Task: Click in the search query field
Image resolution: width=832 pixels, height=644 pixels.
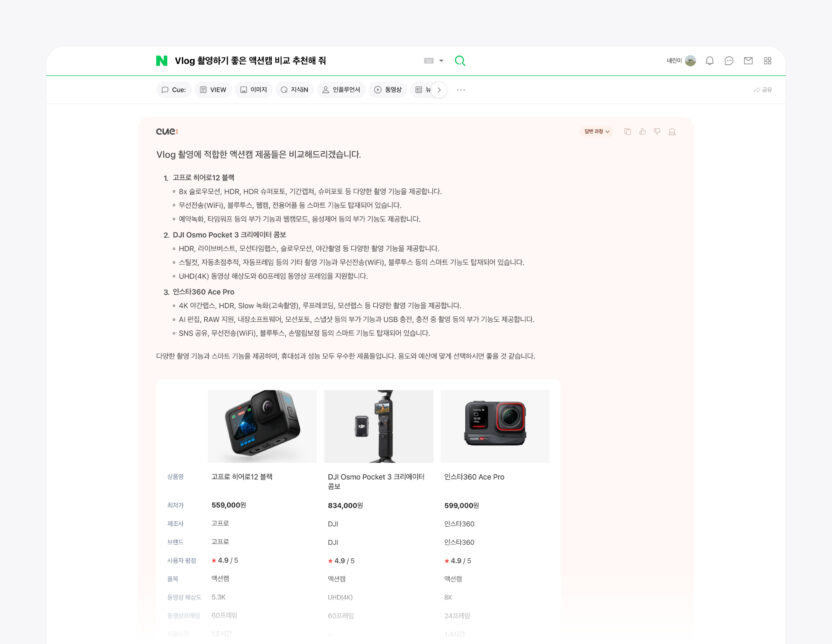Action: (294, 61)
